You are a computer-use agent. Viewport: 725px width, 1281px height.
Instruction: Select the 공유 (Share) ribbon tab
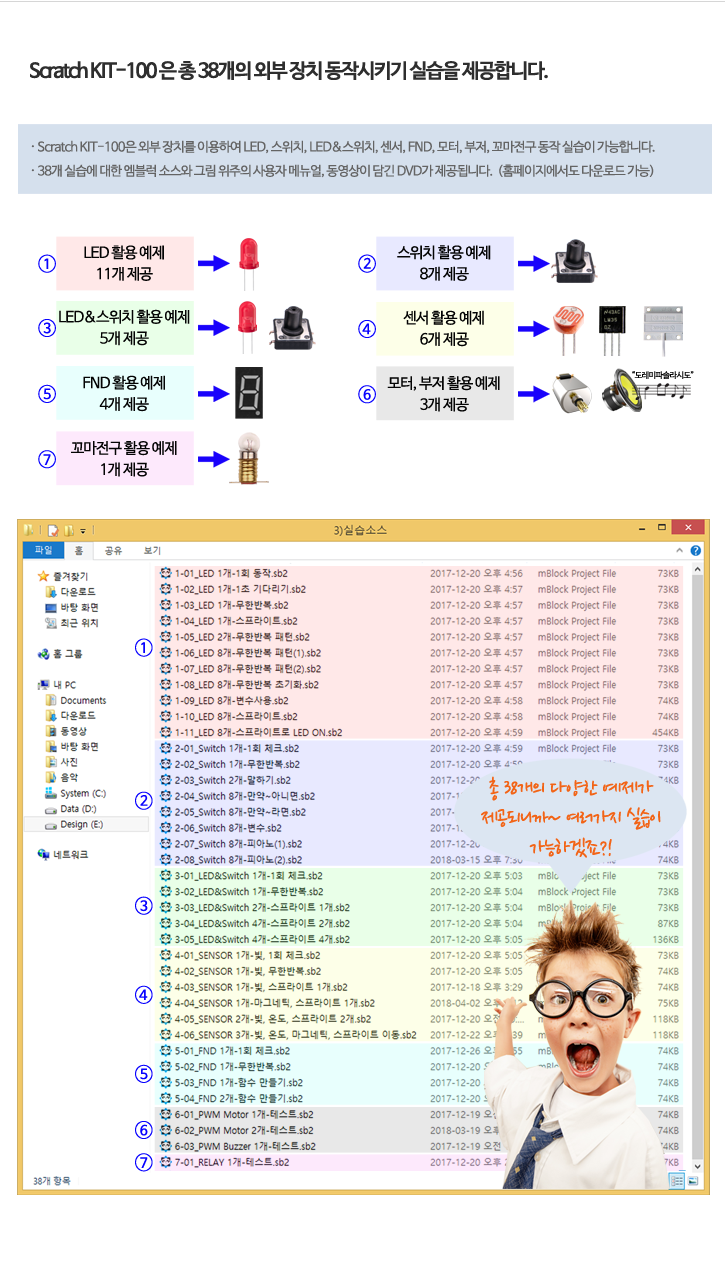click(113, 550)
